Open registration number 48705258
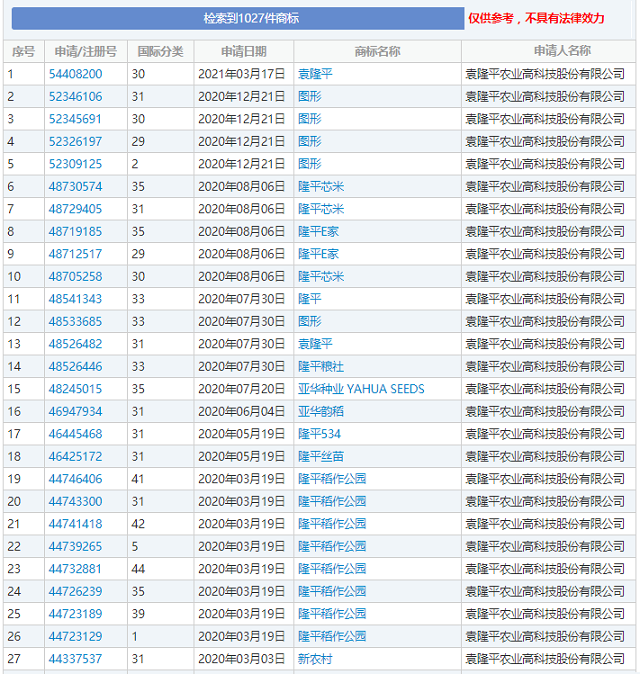Image resolution: width=640 pixels, height=674 pixels. coord(75,276)
